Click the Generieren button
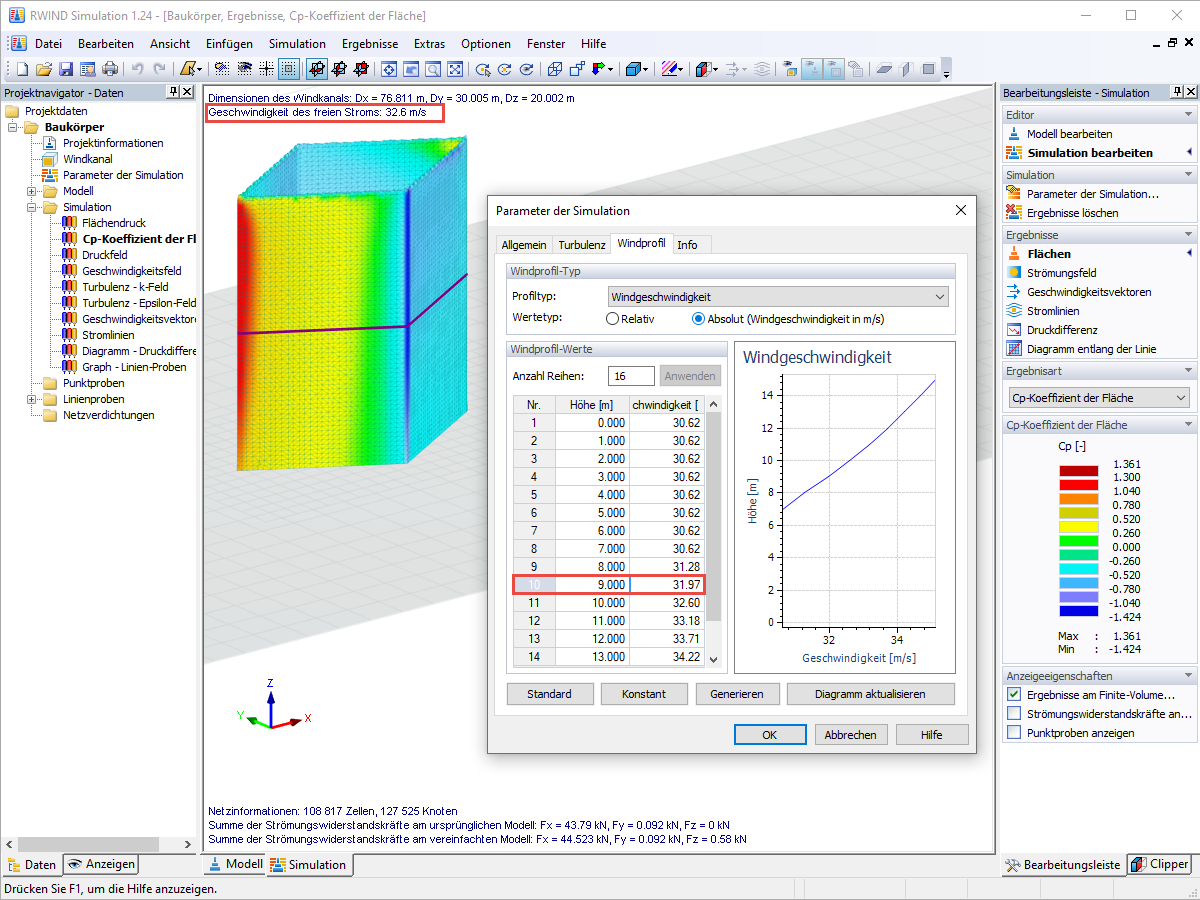This screenshot has height=900, width=1200. (737, 694)
